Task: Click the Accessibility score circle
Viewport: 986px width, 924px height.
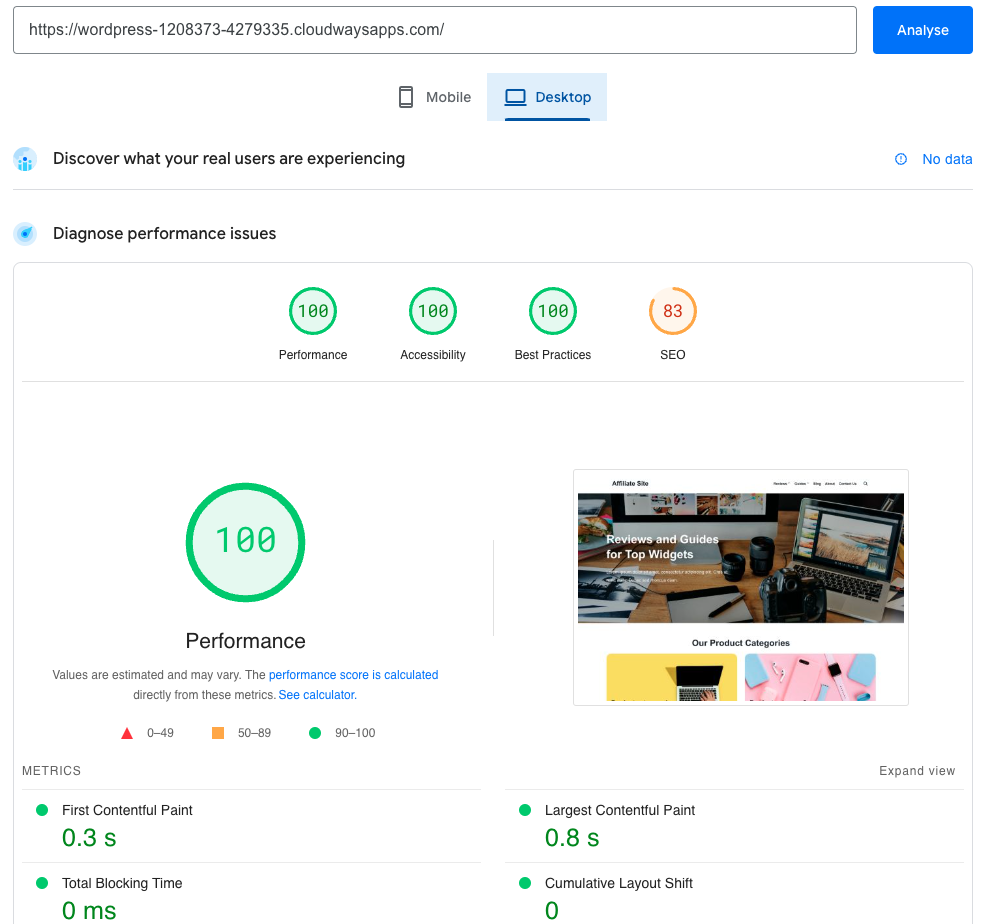Action: coord(432,310)
